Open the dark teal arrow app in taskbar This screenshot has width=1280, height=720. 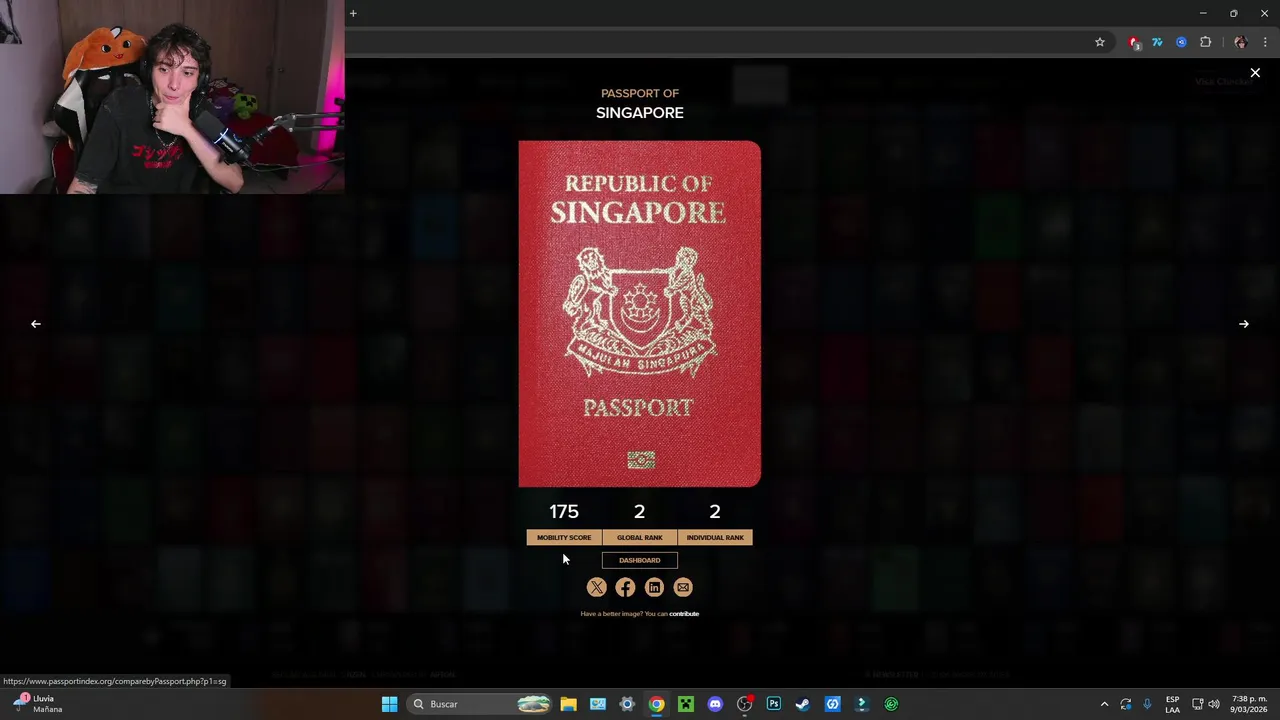tap(862, 704)
